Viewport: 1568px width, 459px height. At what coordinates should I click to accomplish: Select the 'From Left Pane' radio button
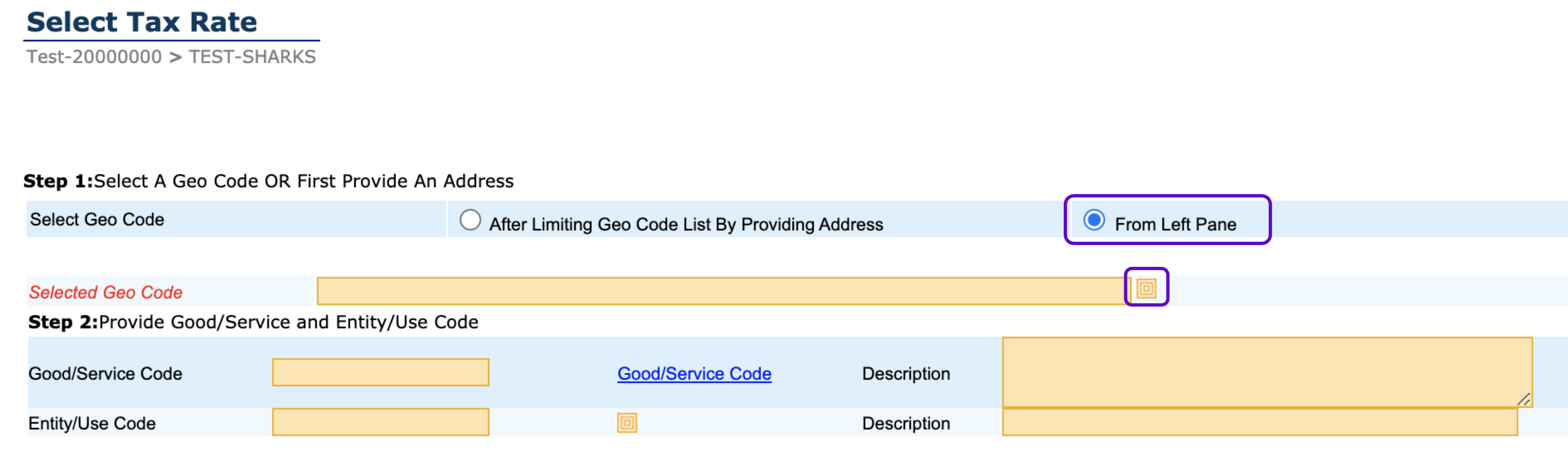[1093, 219]
